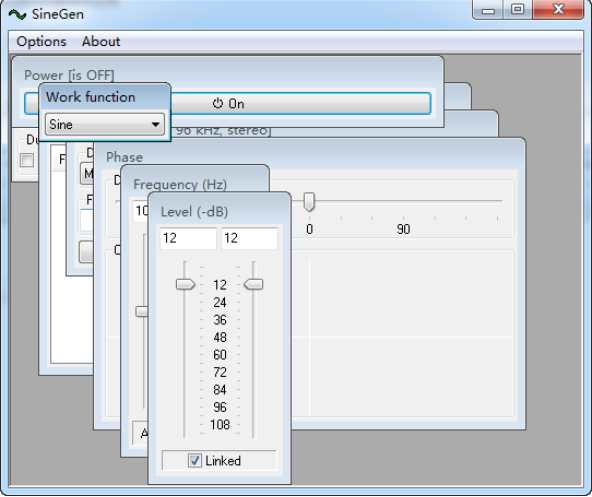Image resolution: width=592 pixels, height=497 pixels.
Task: Click the left level slider thumb
Action: click(x=185, y=284)
